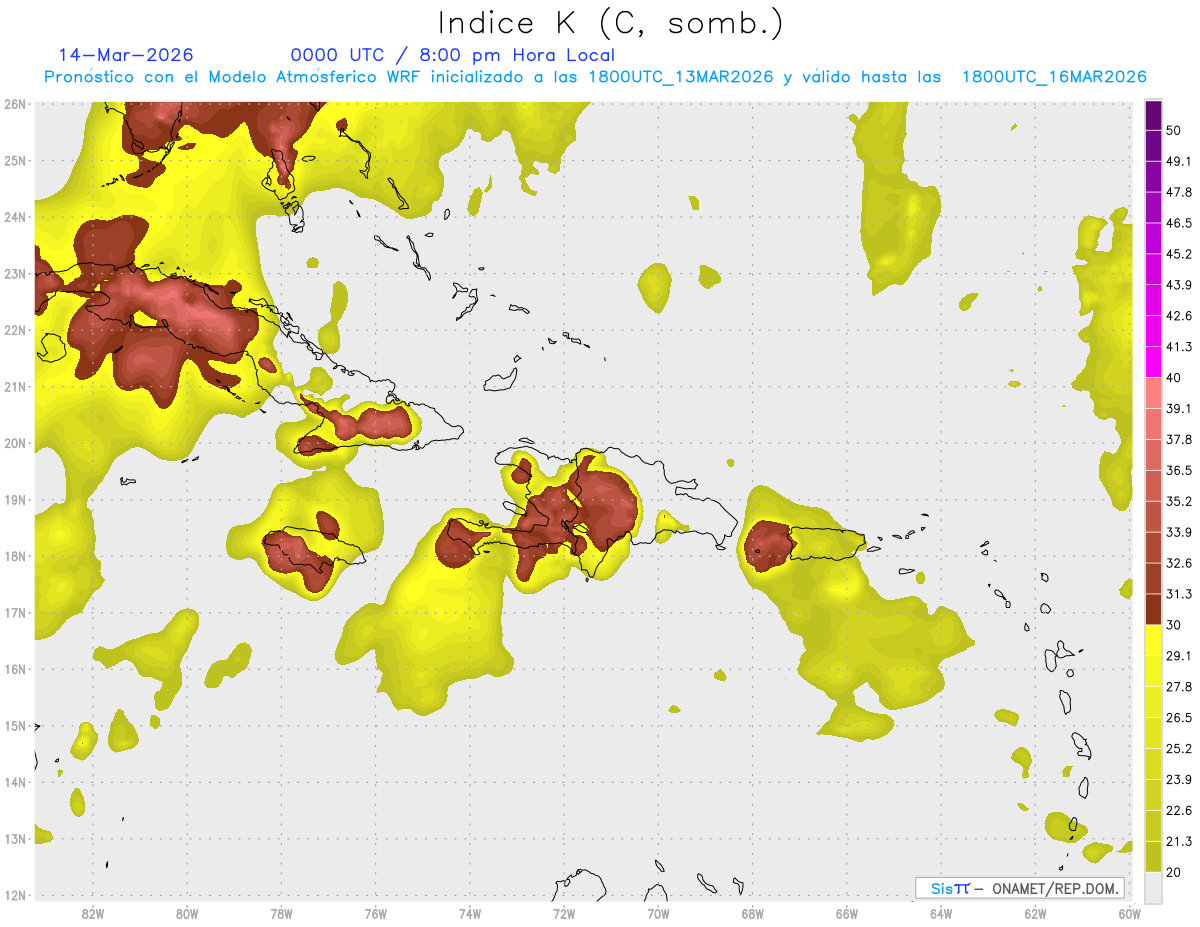The image size is (1200, 927).
Task: Click the latitude label "19N"
Action: (15, 500)
